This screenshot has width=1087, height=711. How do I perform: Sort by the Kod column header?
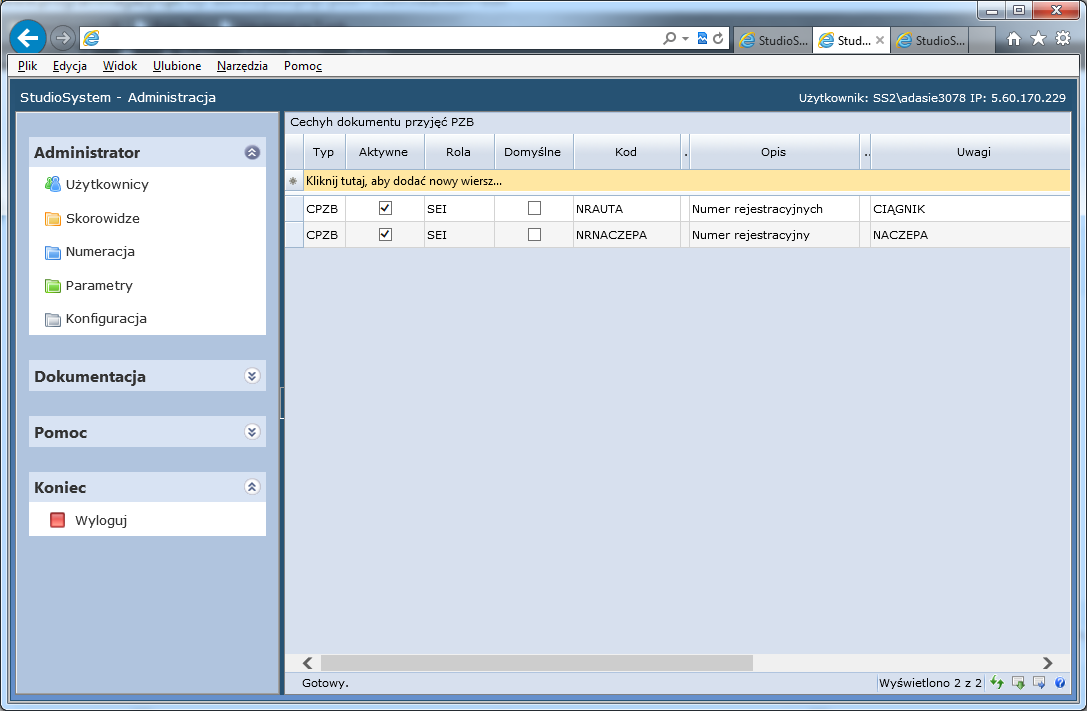click(627, 152)
